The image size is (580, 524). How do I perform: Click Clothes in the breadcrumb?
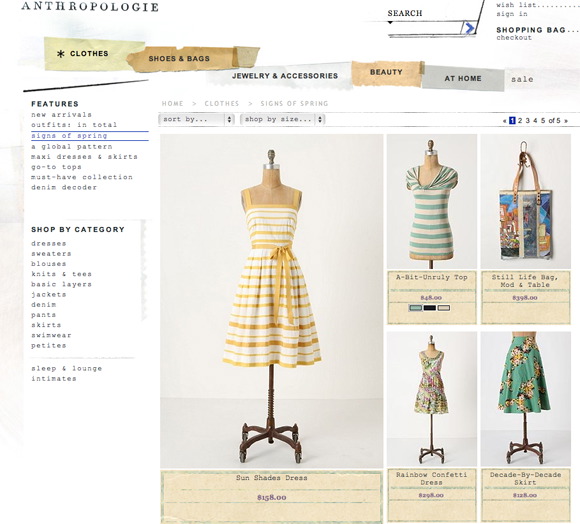point(222,104)
